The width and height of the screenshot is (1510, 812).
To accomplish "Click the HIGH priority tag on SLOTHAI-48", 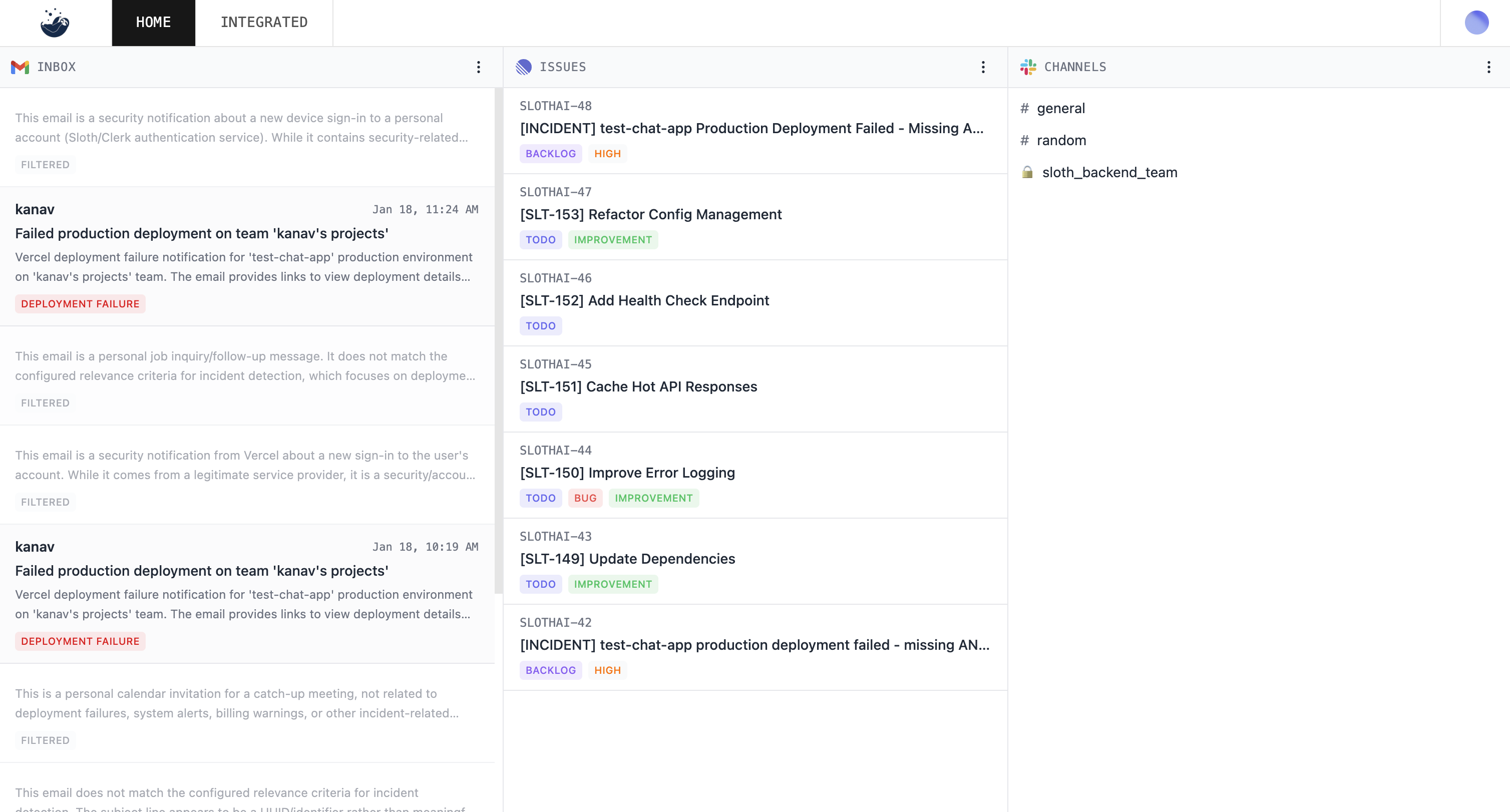I will point(607,154).
